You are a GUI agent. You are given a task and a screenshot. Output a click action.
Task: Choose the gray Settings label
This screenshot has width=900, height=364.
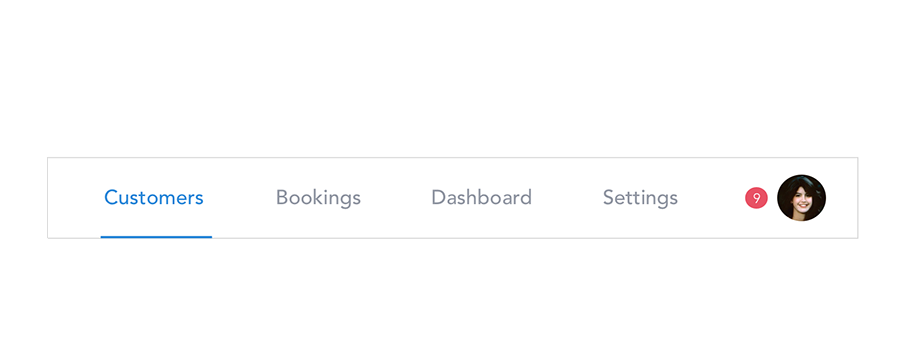click(x=640, y=198)
